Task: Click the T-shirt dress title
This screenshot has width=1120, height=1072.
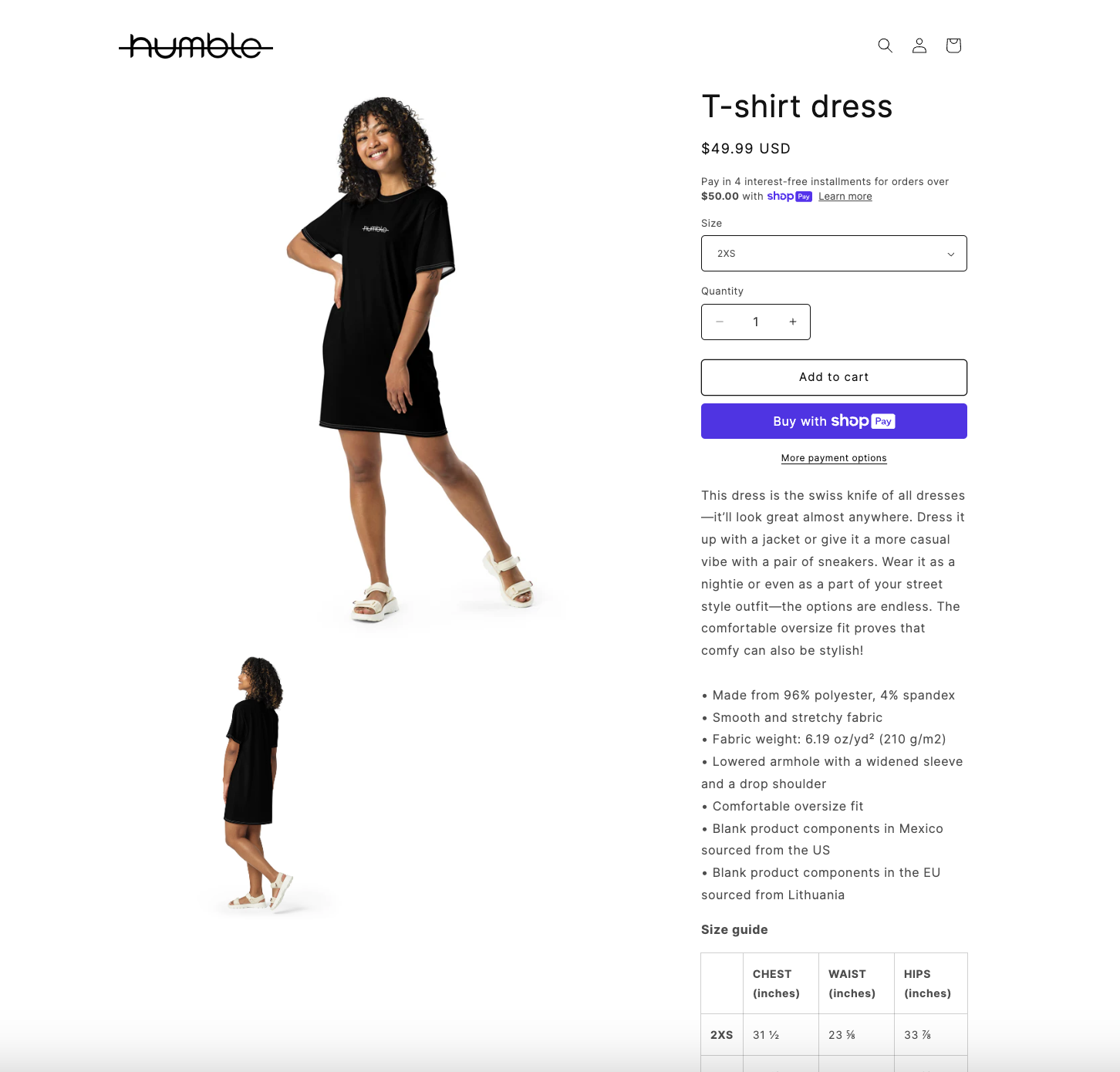Action: pos(797,106)
